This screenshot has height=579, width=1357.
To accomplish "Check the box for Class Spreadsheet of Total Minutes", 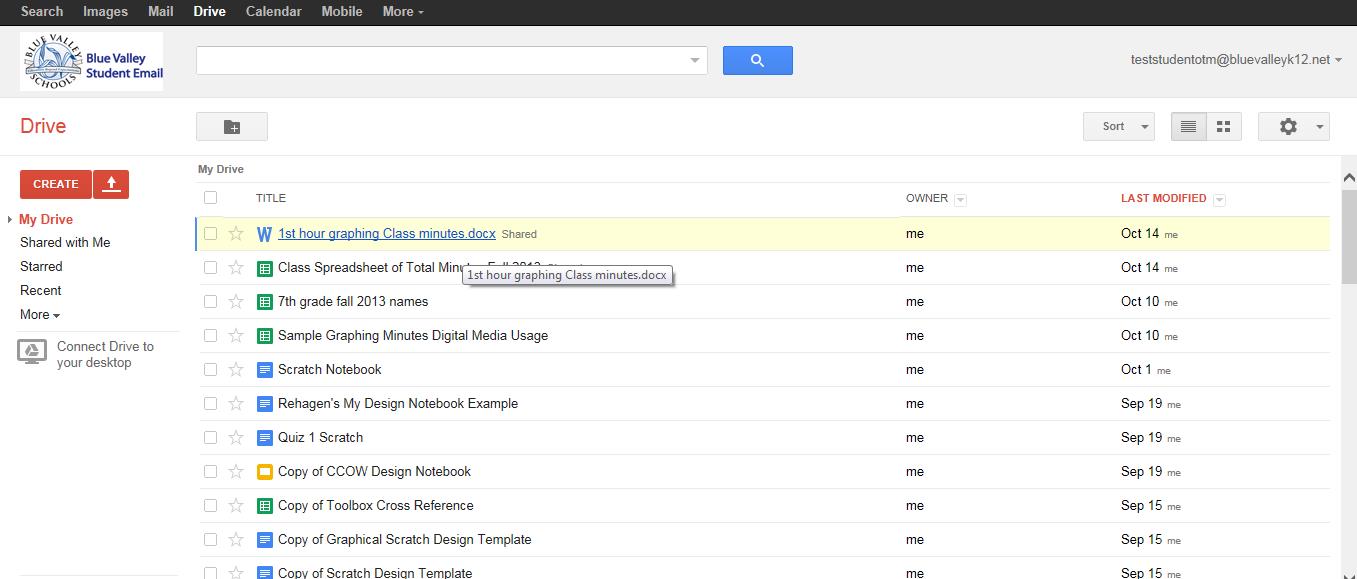I will pyautogui.click(x=210, y=268).
